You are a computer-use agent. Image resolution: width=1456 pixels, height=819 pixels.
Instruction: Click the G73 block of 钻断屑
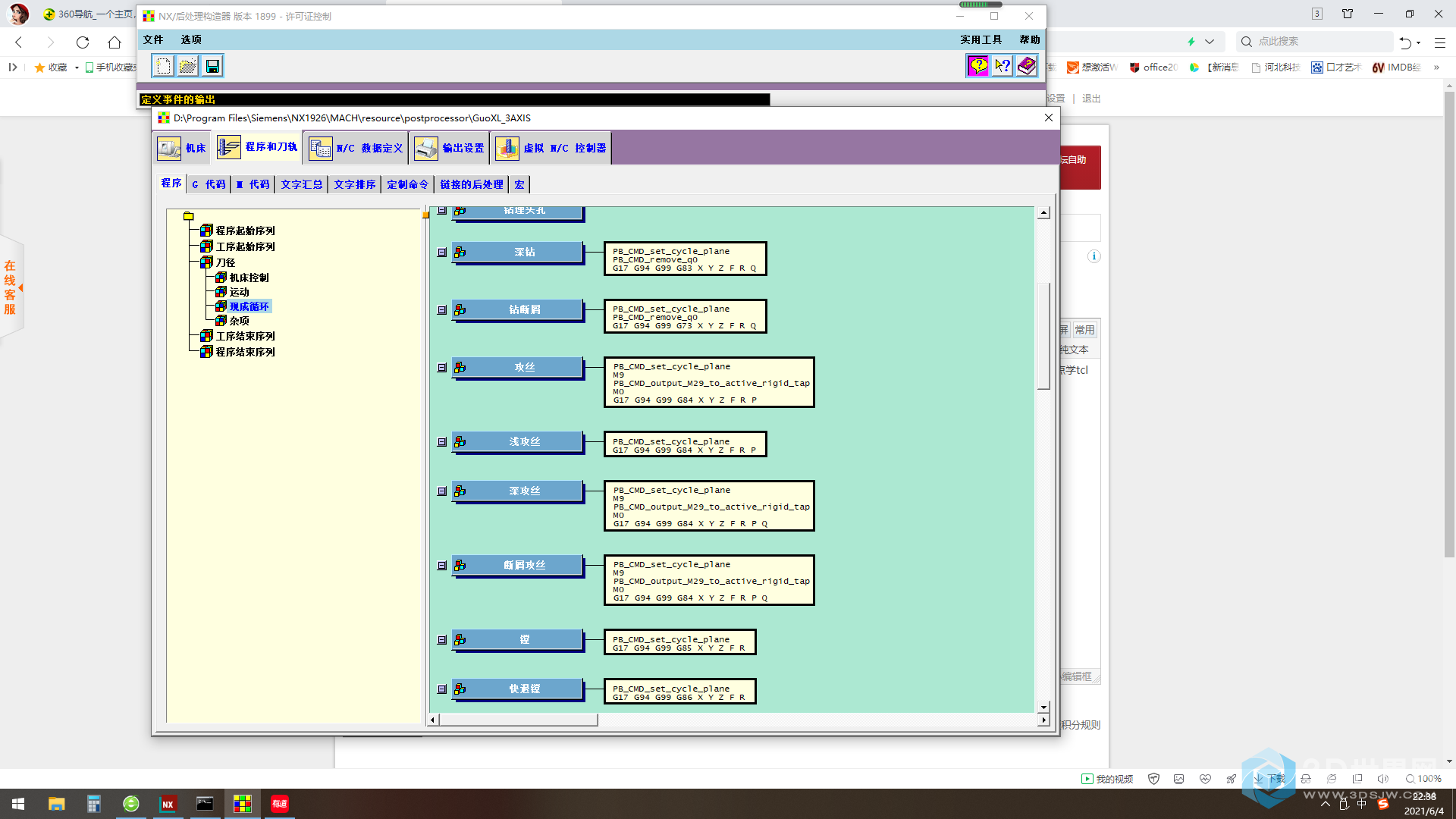coord(684,326)
